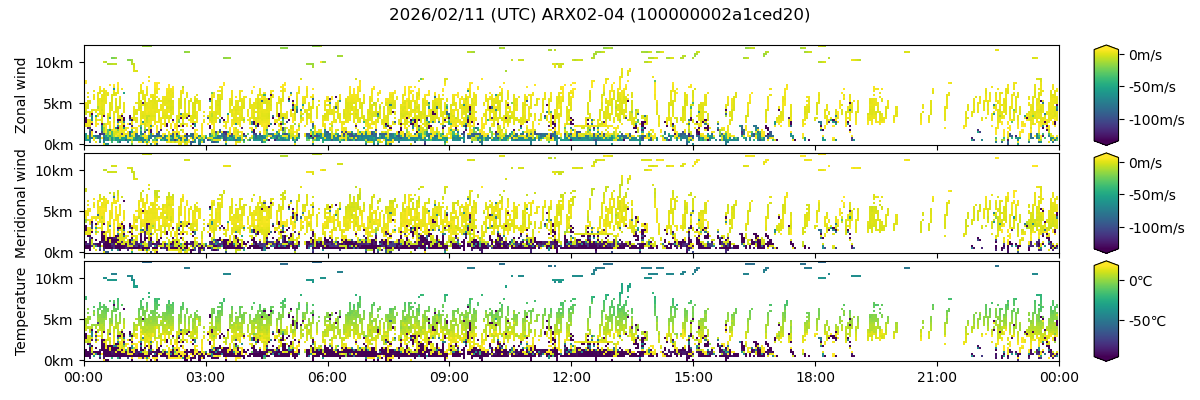Image resolution: width=1200 pixels, height=400 pixels.
Task: Select the 15:00 tick on the time axis
Action: pos(694,377)
